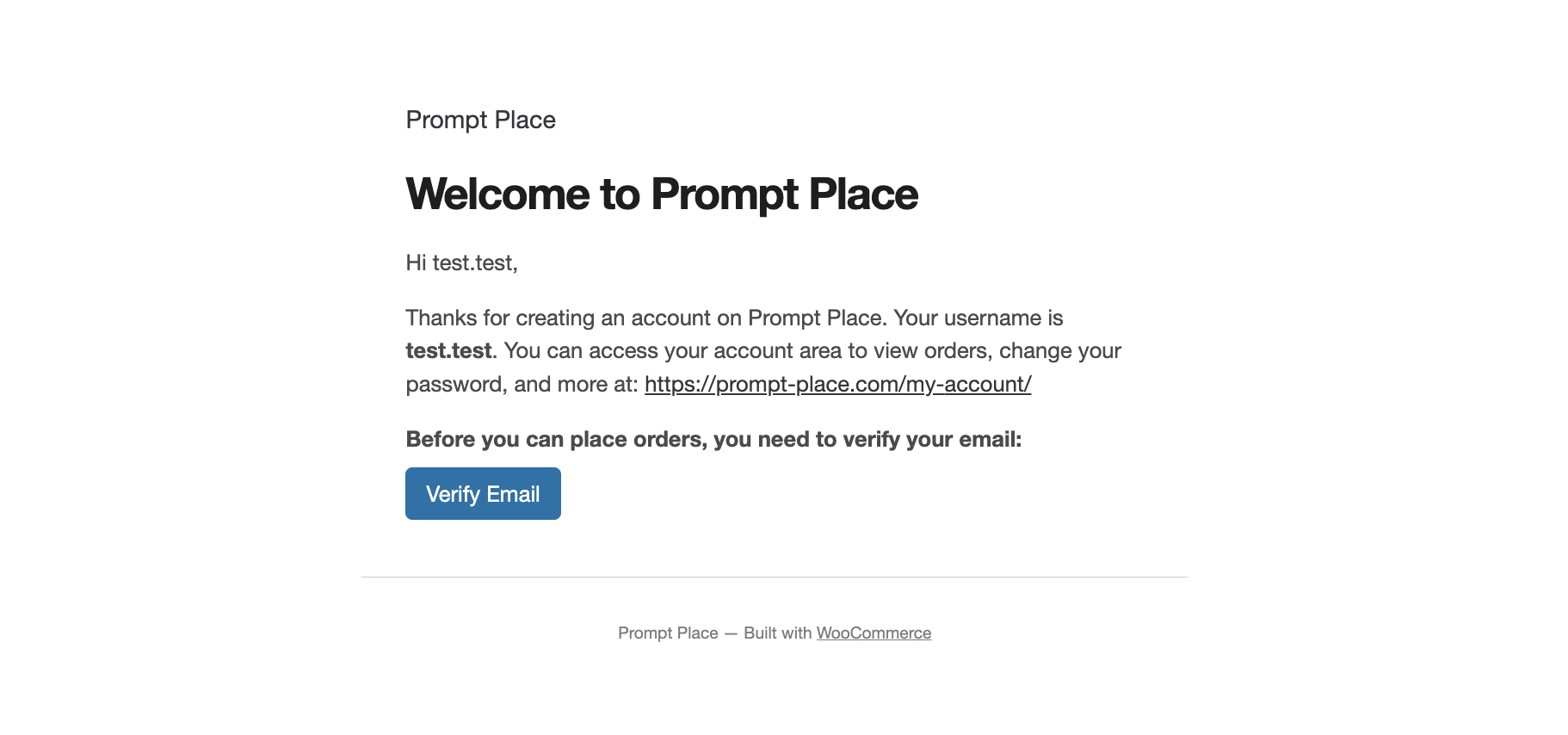Click the footer 'Prompt Place' text

click(x=668, y=633)
